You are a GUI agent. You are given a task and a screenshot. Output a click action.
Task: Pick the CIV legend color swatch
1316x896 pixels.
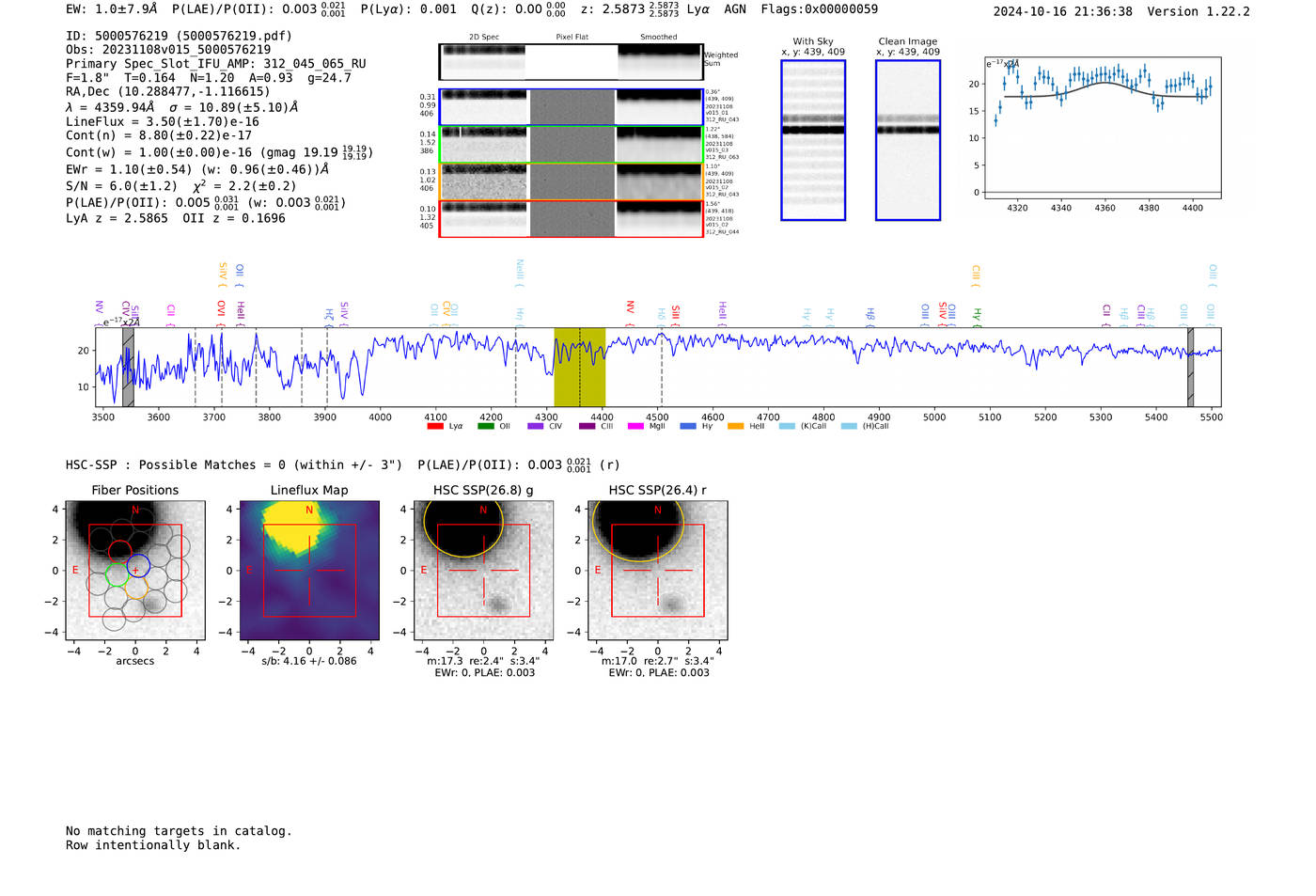click(x=536, y=426)
